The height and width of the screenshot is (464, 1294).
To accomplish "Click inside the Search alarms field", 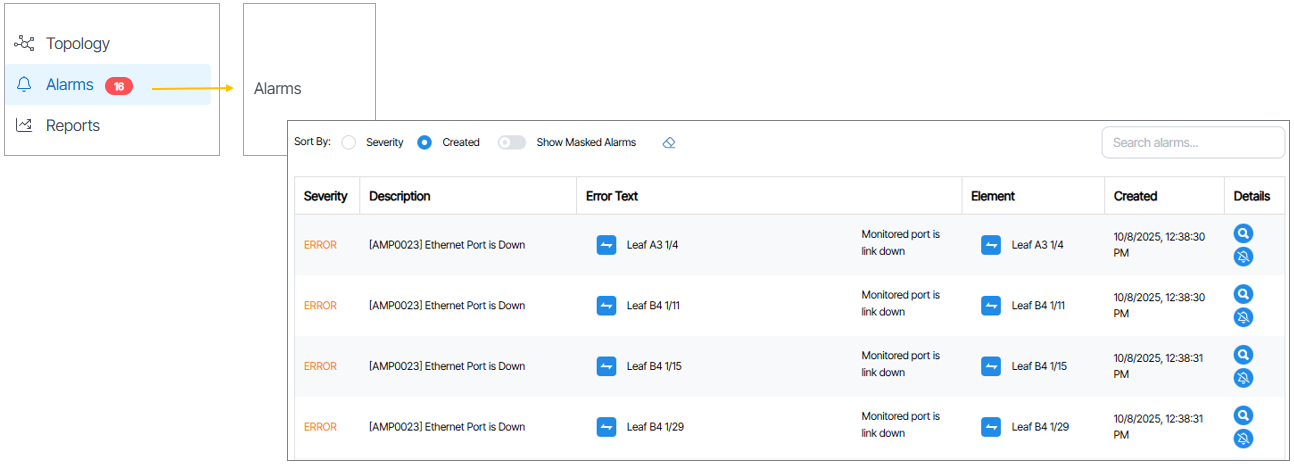I will [1192, 143].
